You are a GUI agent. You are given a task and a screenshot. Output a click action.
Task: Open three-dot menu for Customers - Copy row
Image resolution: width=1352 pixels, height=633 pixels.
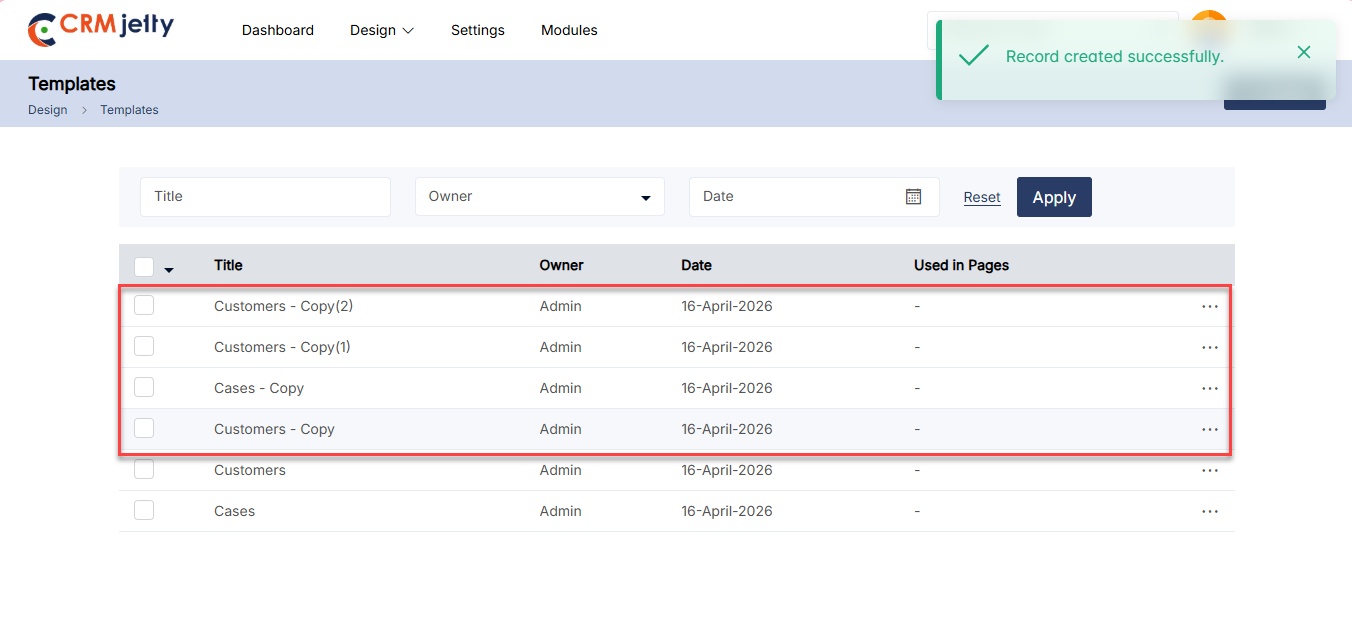pyautogui.click(x=1209, y=430)
